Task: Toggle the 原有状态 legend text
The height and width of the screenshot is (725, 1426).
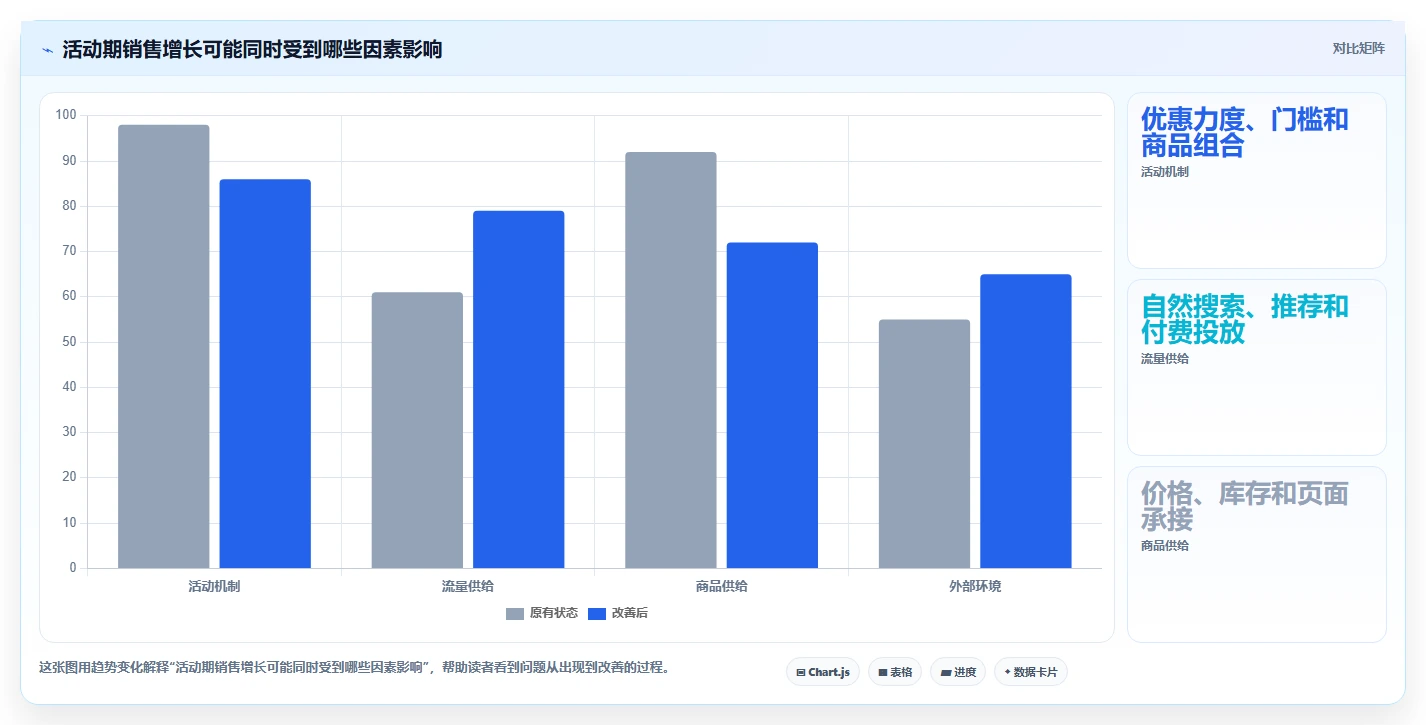Action: [x=554, y=613]
